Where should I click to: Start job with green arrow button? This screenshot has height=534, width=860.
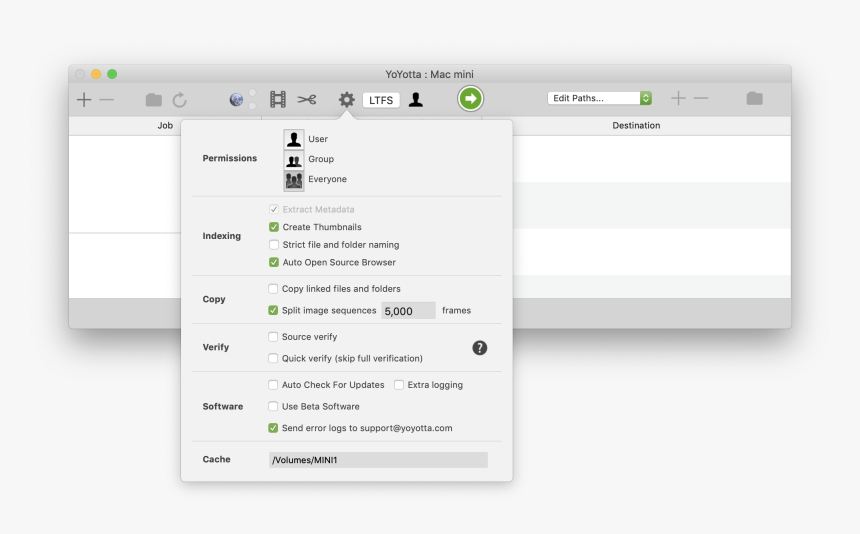pos(470,99)
